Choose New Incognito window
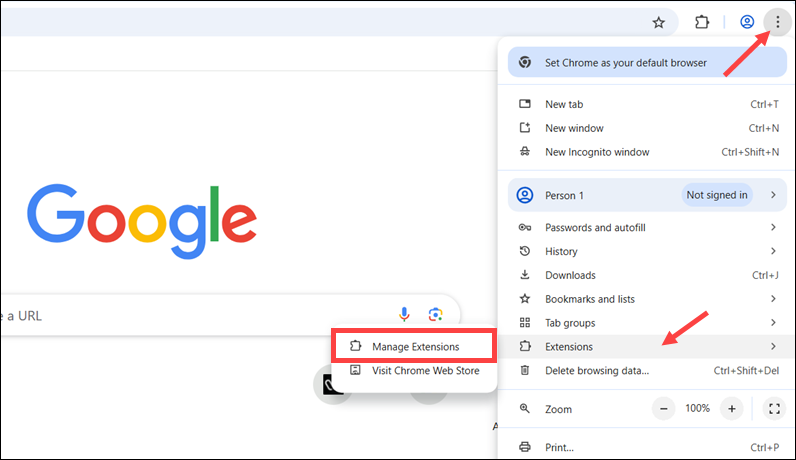This screenshot has height=460, width=796. (x=647, y=152)
